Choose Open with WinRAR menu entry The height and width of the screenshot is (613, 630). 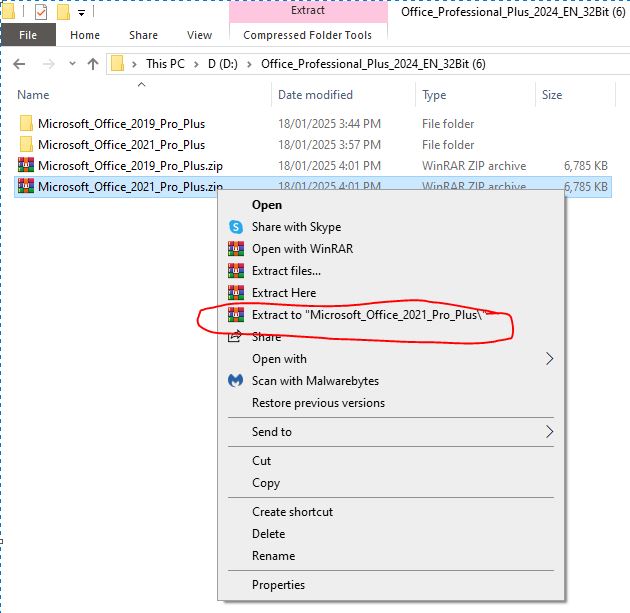point(303,249)
